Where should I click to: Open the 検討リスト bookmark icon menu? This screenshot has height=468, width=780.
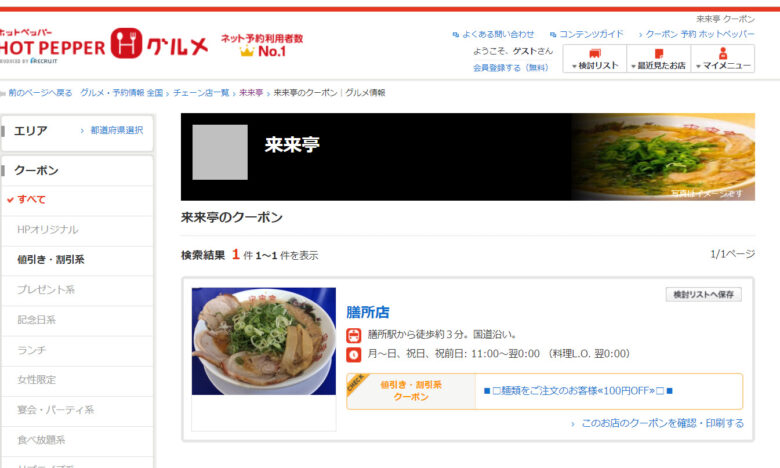click(x=594, y=59)
